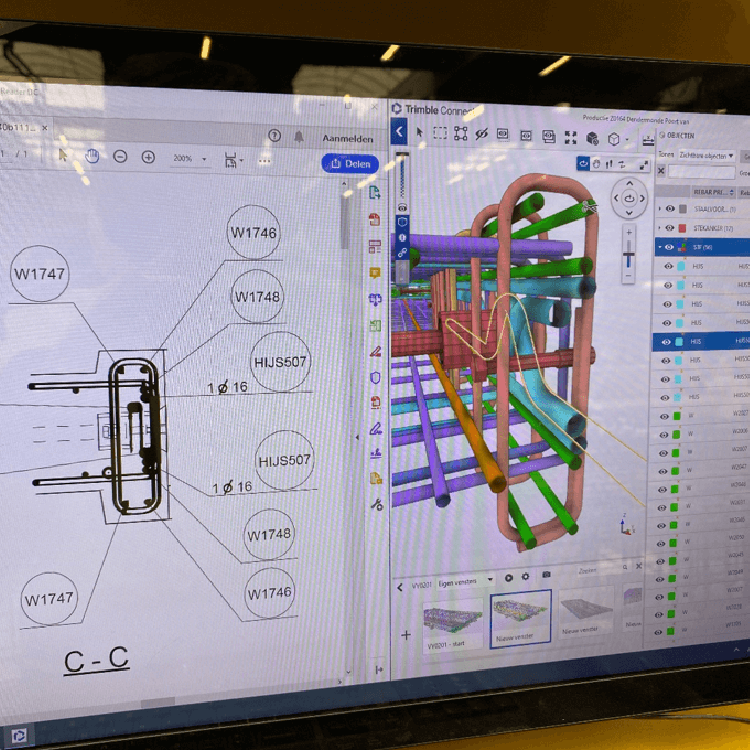
Task: Collapse the PDF reader right tools pane arrow
Action: [357, 437]
